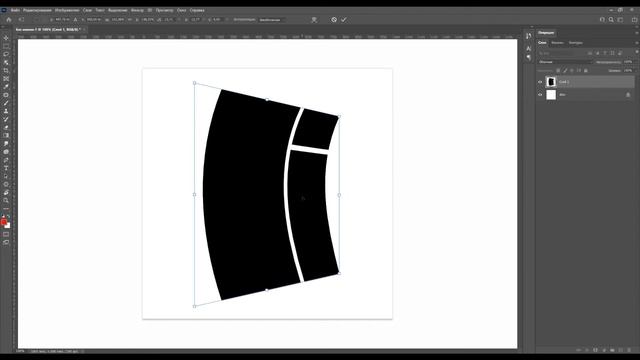
Task: Select the Zoom tool
Action: [6, 200]
